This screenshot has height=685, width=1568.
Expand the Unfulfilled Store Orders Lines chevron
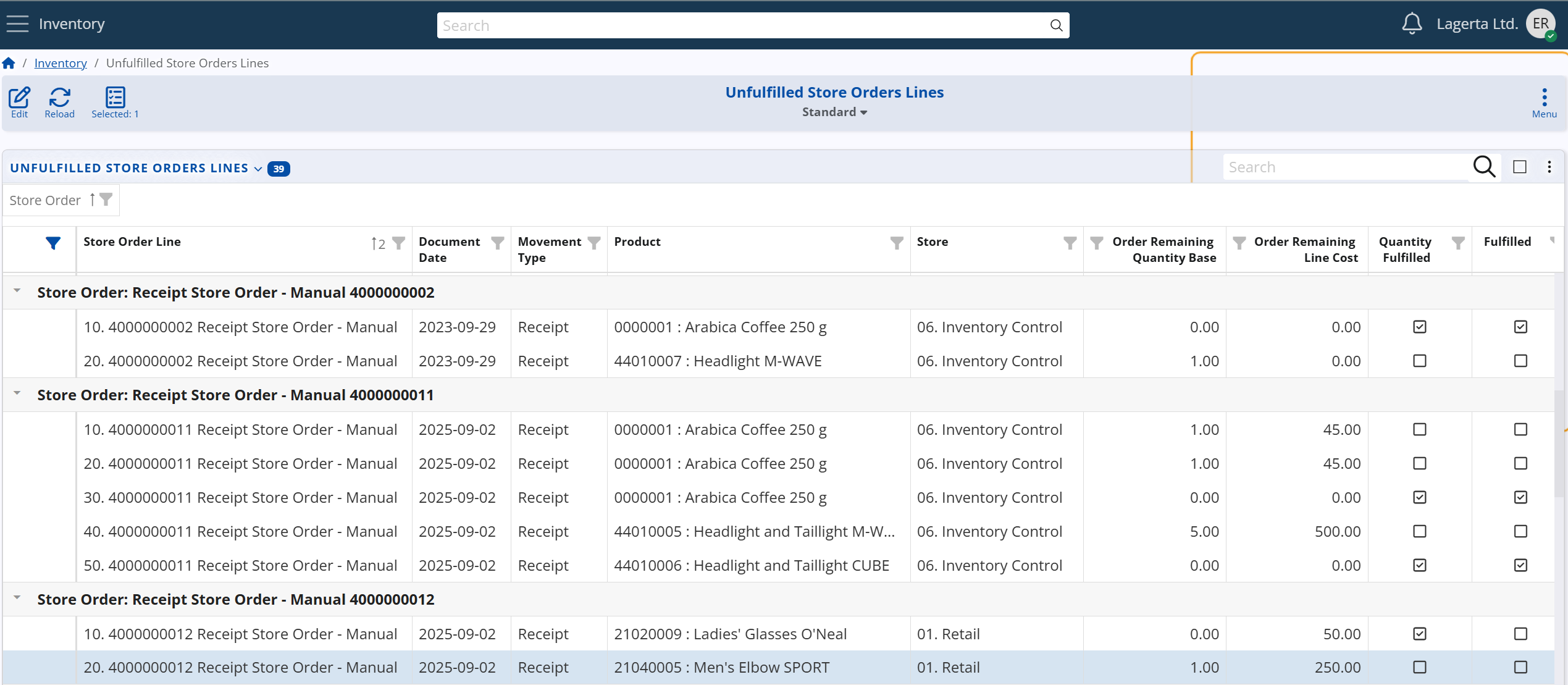pyautogui.click(x=258, y=169)
